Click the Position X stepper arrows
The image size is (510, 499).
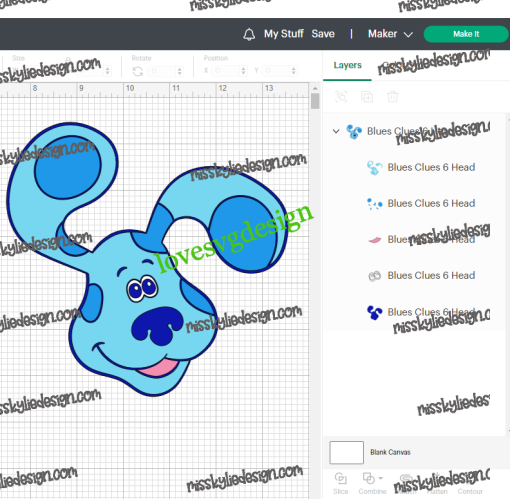pos(243,71)
